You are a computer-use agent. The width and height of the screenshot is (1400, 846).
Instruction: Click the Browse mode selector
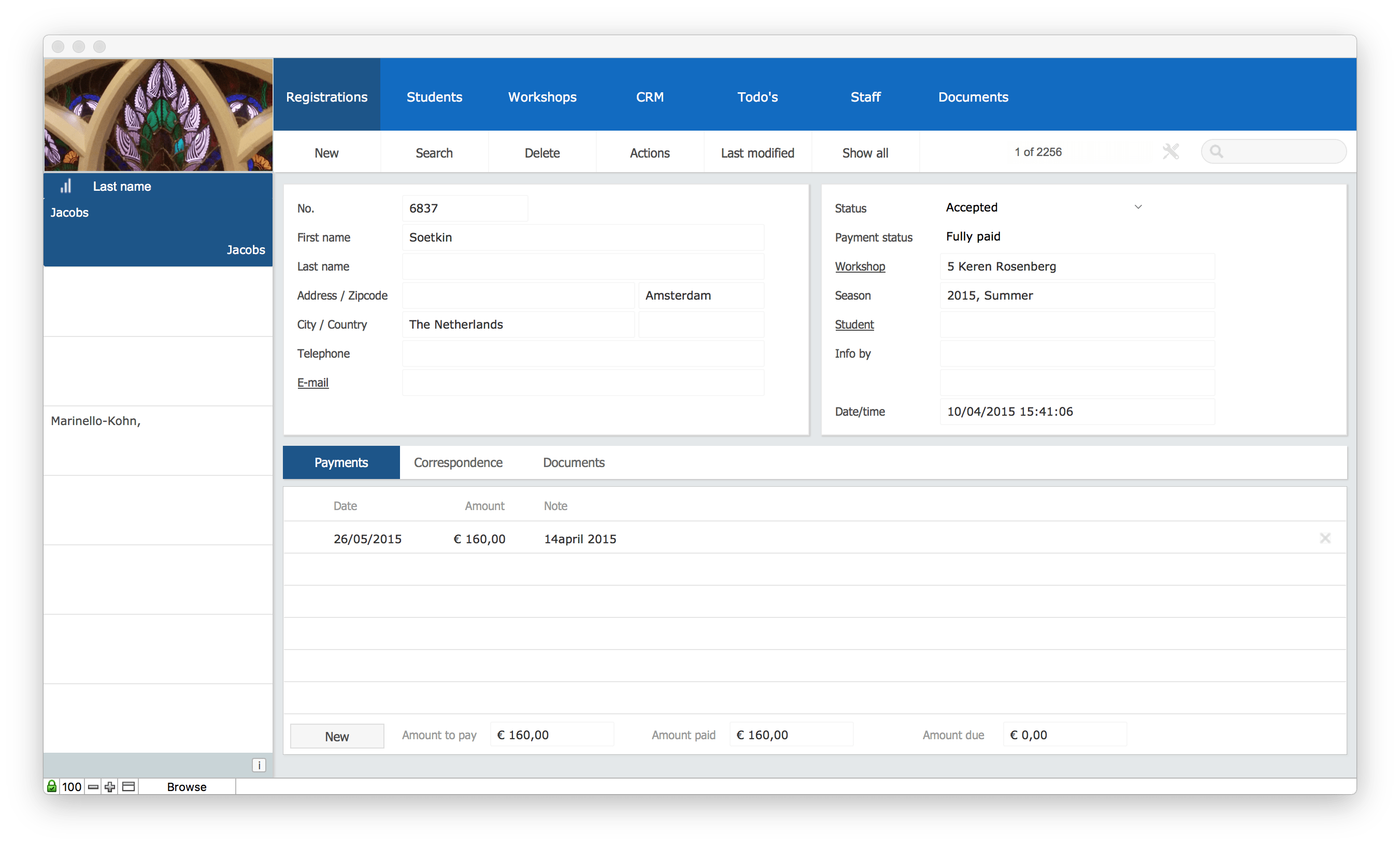click(x=187, y=787)
